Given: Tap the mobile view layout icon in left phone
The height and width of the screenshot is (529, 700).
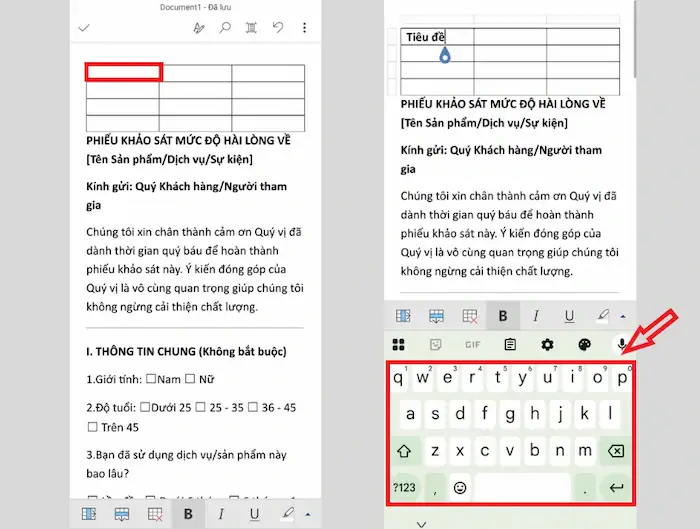Looking at the screenshot, I should [x=251, y=28].
